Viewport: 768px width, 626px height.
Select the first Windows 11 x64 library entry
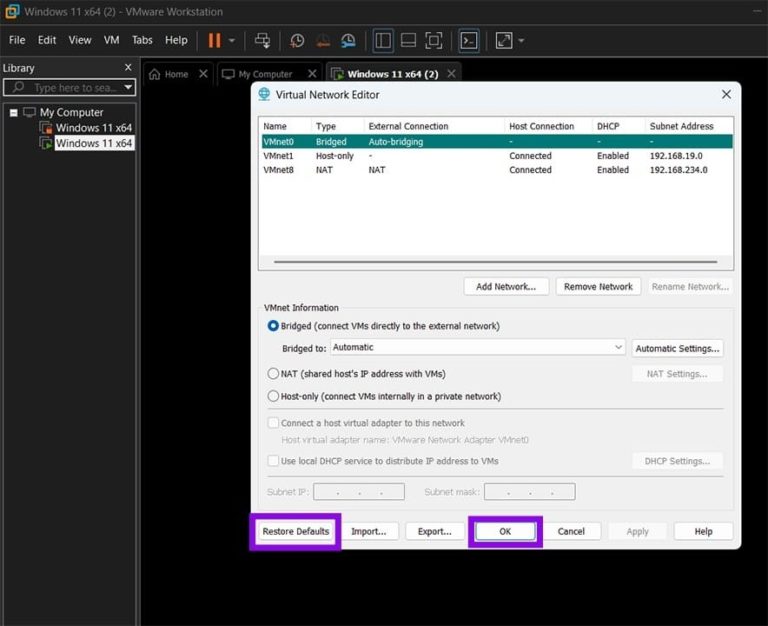pos(94,128)
